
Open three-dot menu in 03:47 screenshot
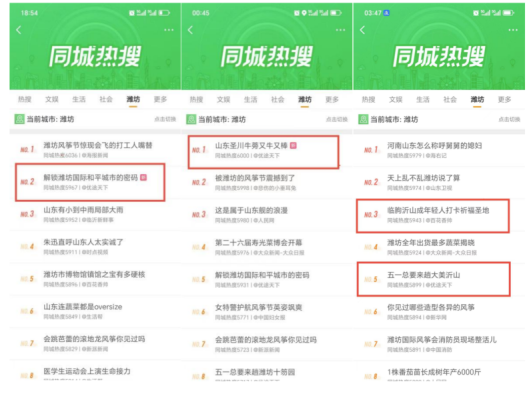[x=513, y=30]
